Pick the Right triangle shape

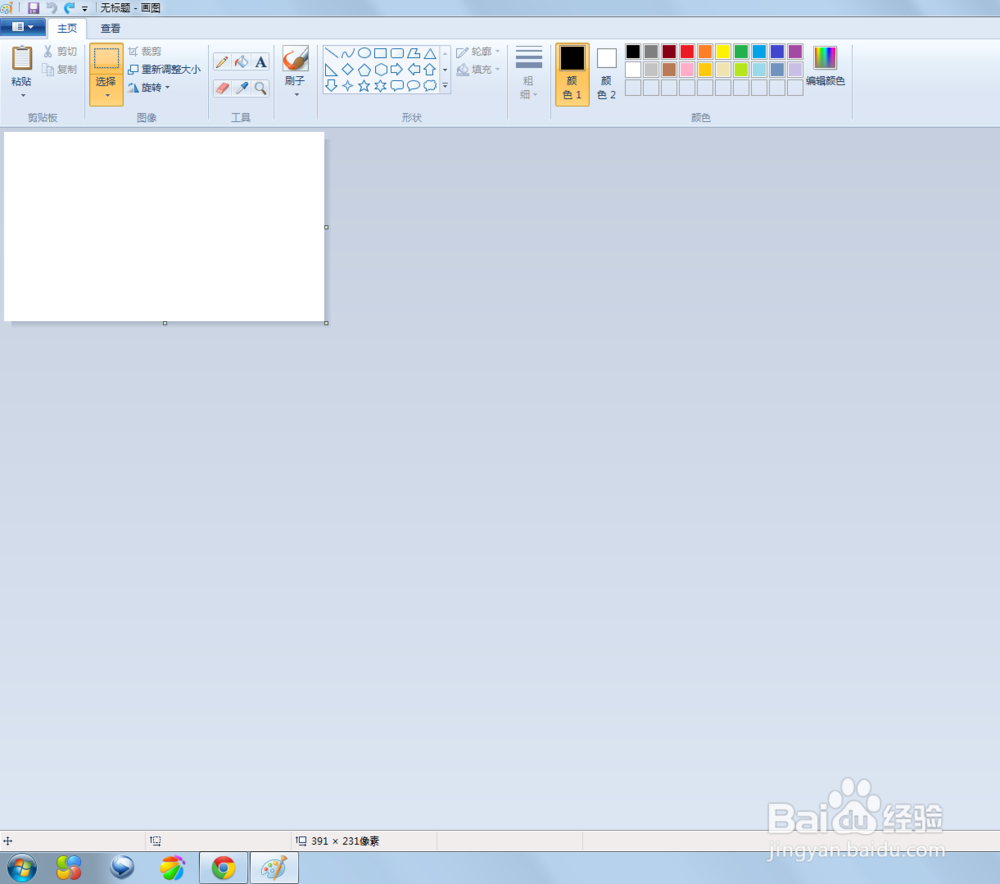point(331,70)
